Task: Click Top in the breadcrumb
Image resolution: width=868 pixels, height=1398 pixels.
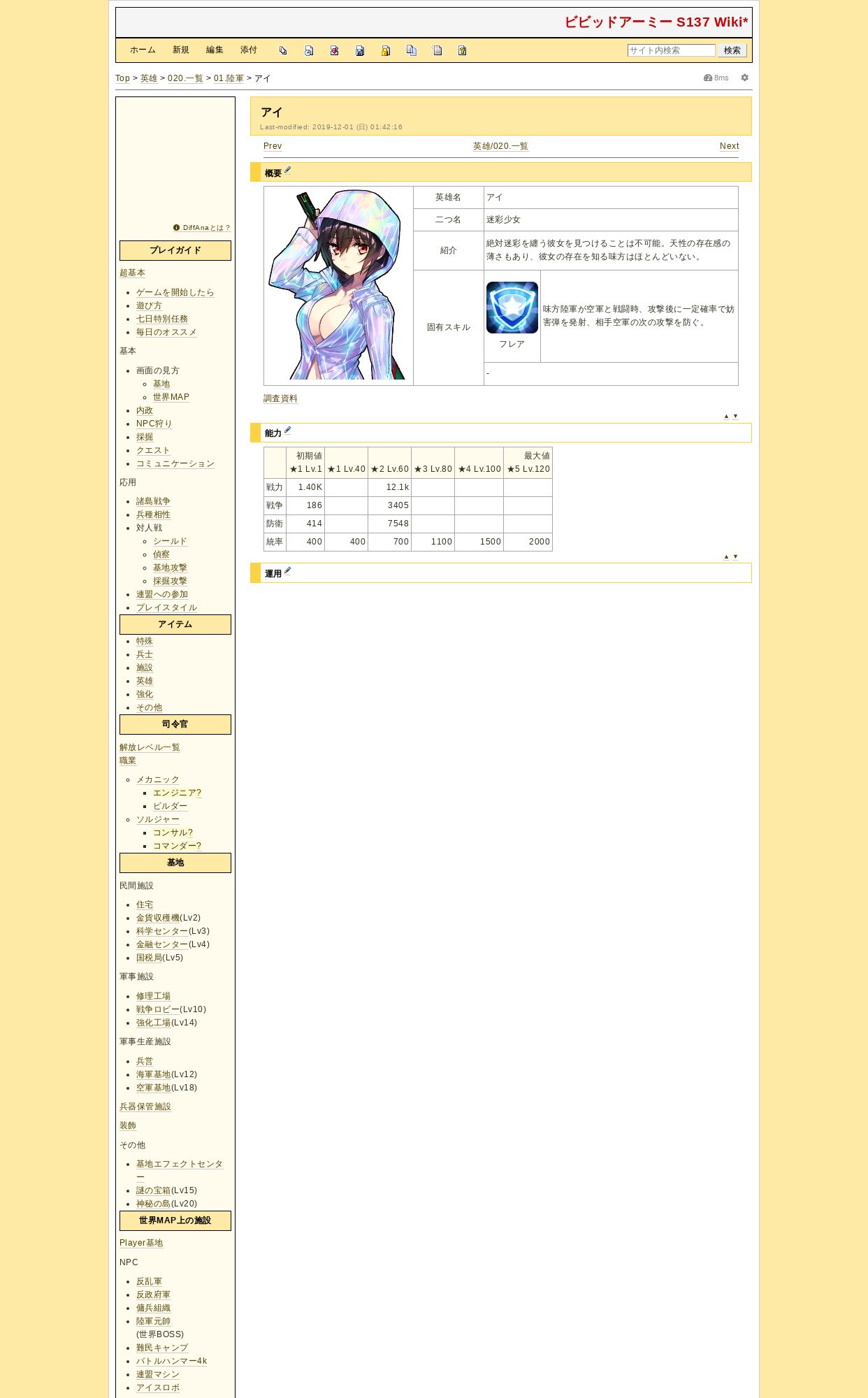Action: [x=122, y=78]
